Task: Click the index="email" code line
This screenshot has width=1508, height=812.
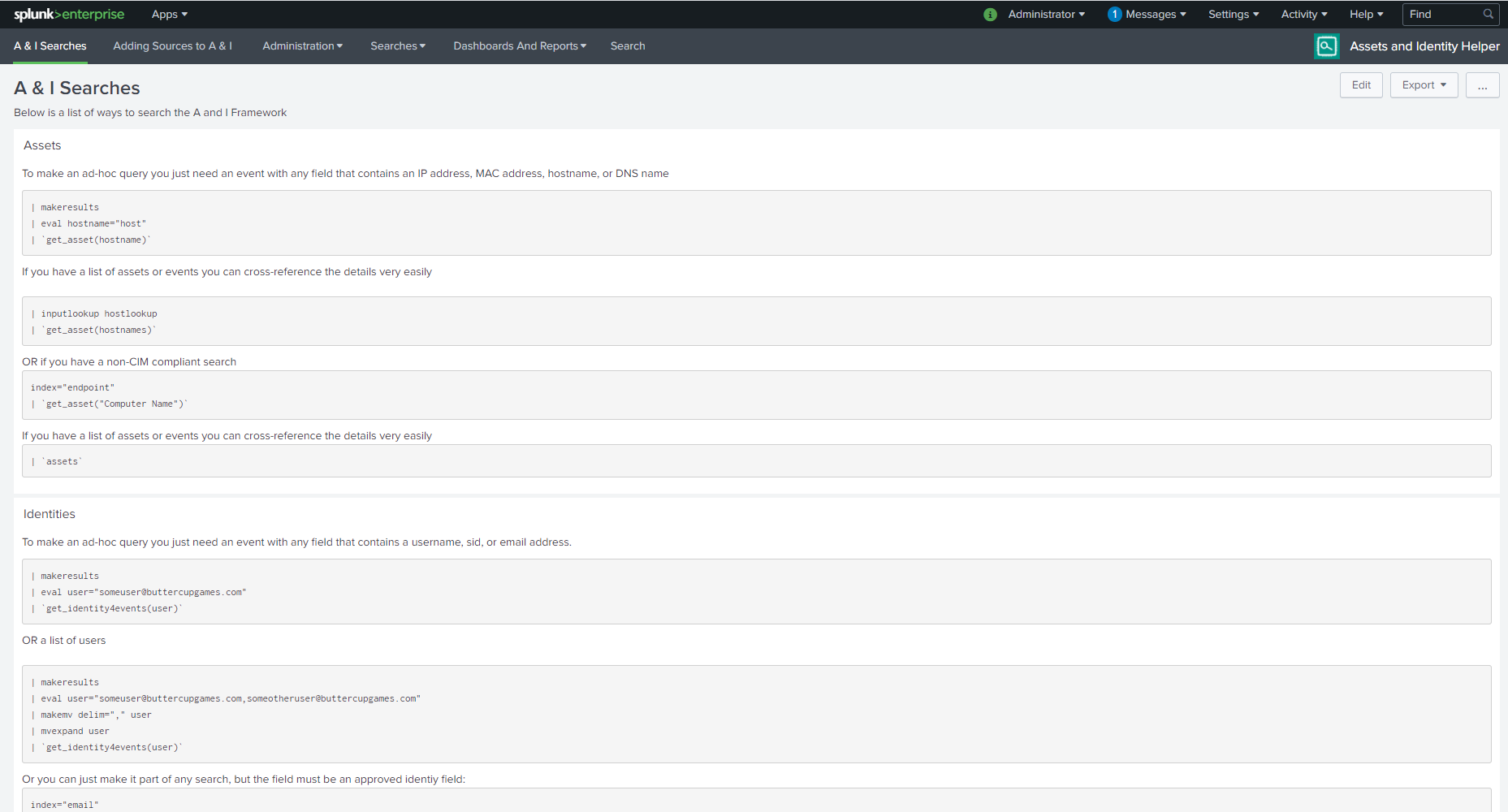Action: (x=65, y=806)
